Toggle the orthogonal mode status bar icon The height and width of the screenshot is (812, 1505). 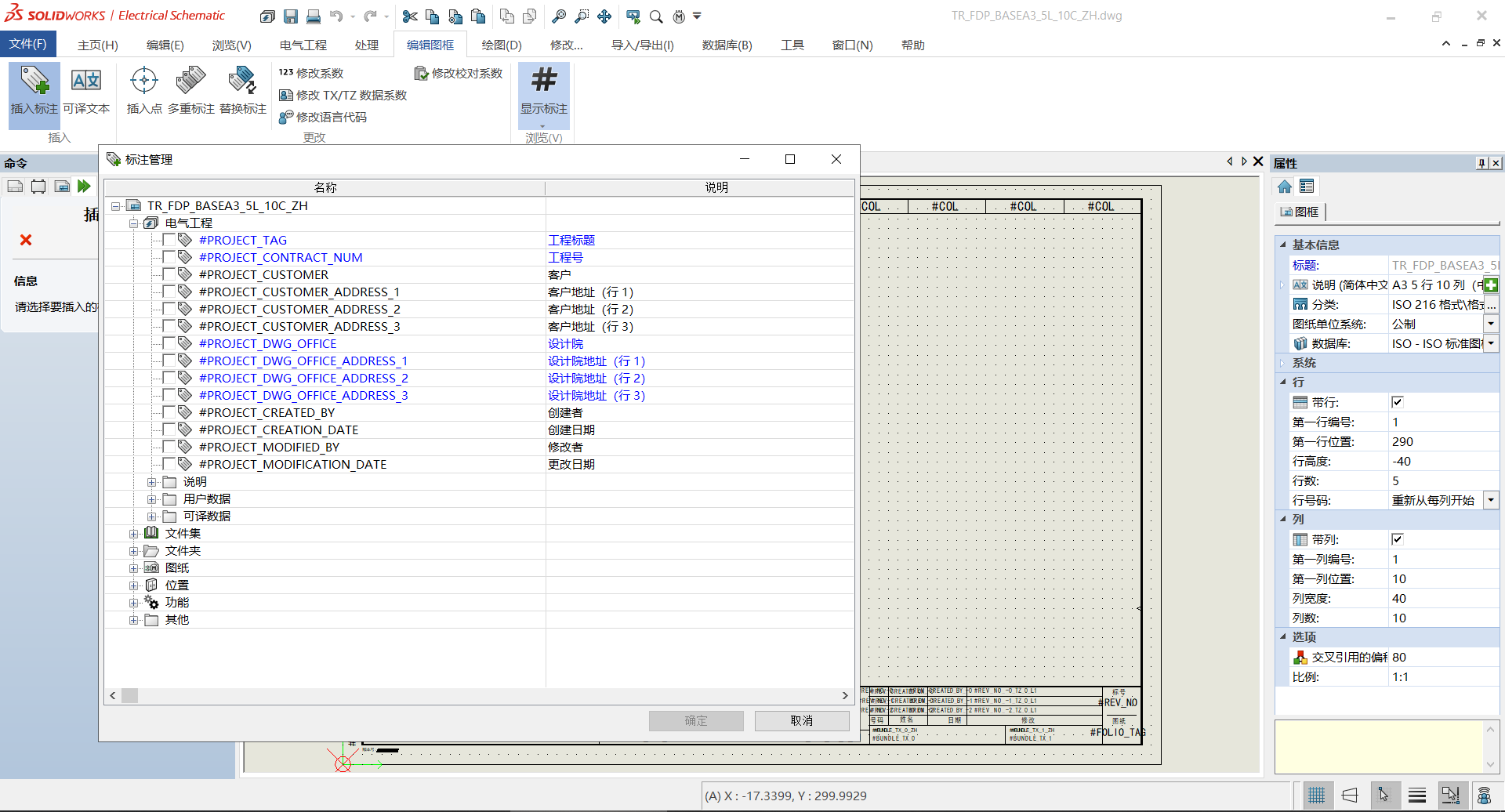pyautogui.click(x=1350, y=796)
